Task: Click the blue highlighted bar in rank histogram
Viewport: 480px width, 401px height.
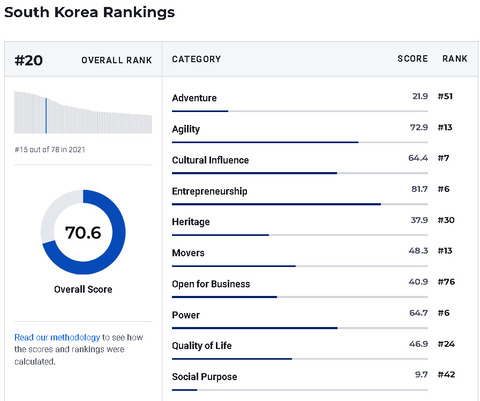Action: [x=46, y=116]
